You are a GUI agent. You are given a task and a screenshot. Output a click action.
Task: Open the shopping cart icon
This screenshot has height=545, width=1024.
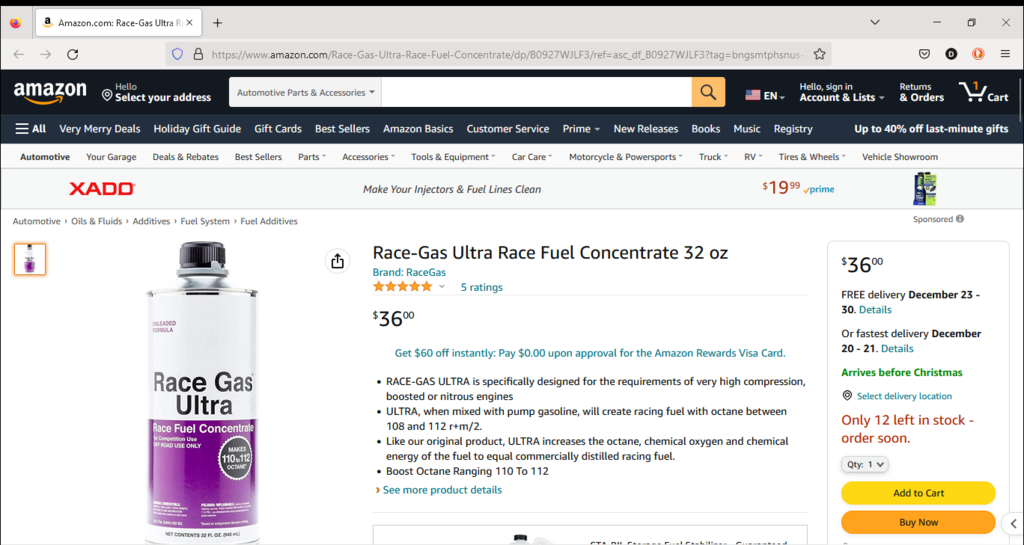(x=984, y=93)
